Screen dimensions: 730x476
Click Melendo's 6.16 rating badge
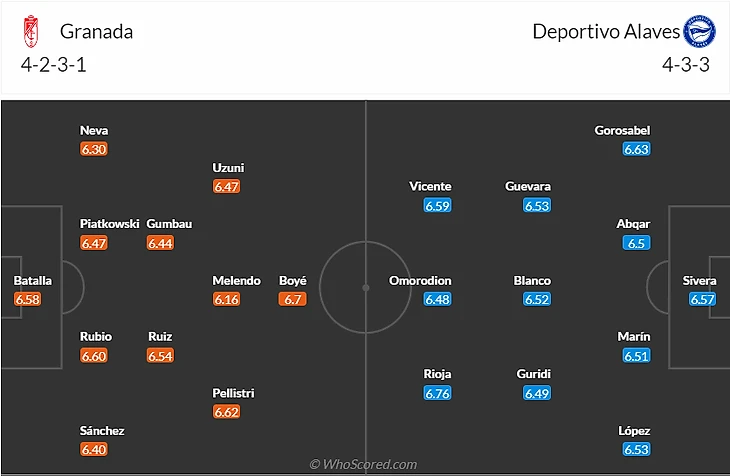pos(227,299)
